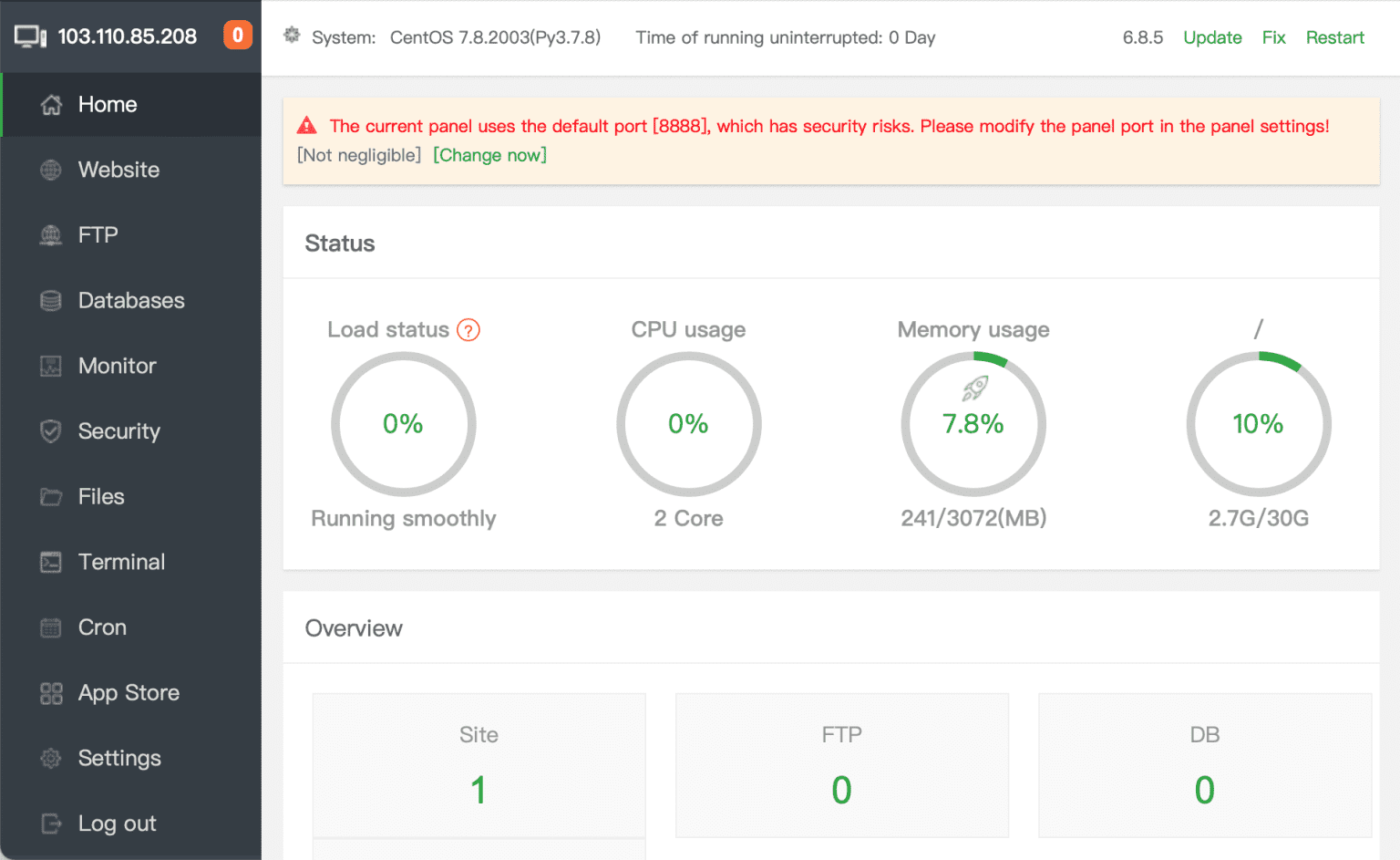This screenshot has height=860, width=1400.
Task: Click the Website globe icon
Action: coord(51,171)
